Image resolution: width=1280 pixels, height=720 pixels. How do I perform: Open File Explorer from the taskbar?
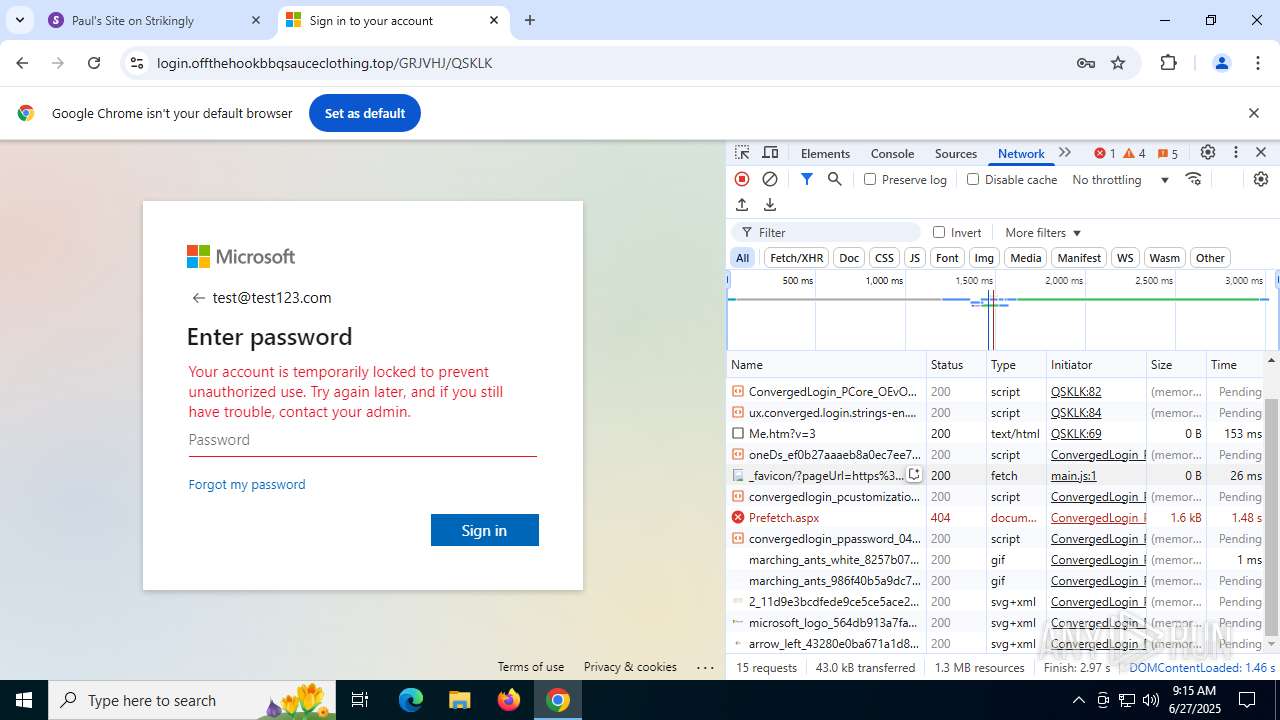(x=460, y=700)
